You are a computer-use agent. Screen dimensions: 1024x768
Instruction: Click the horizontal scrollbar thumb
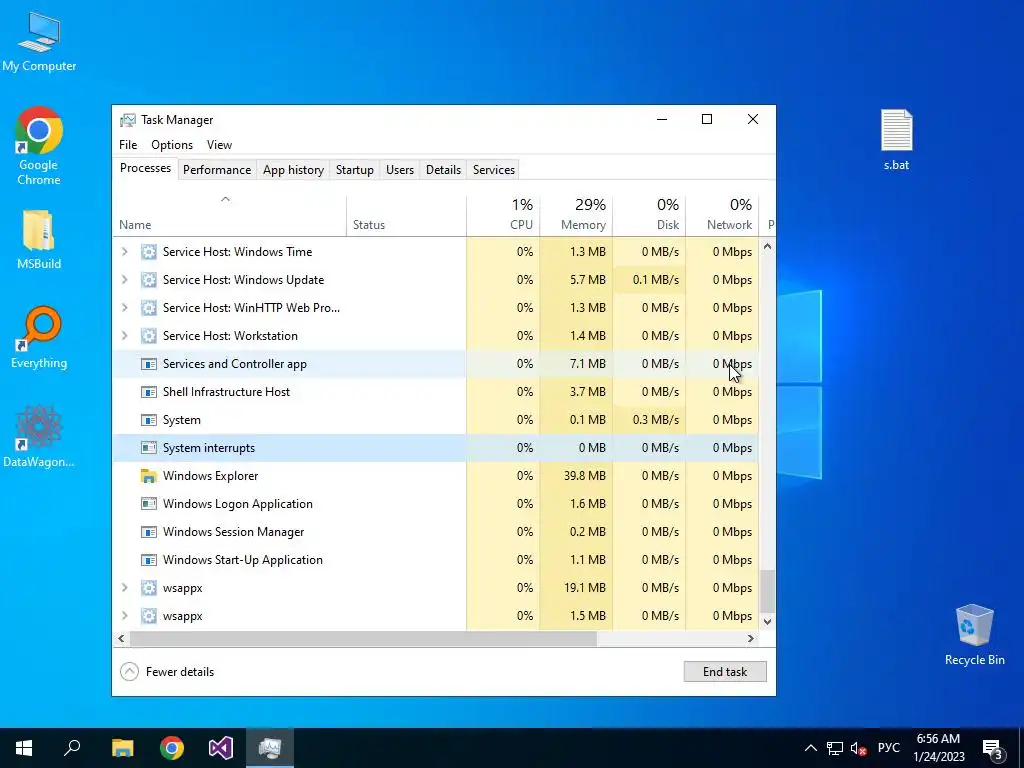click(363, 639)
